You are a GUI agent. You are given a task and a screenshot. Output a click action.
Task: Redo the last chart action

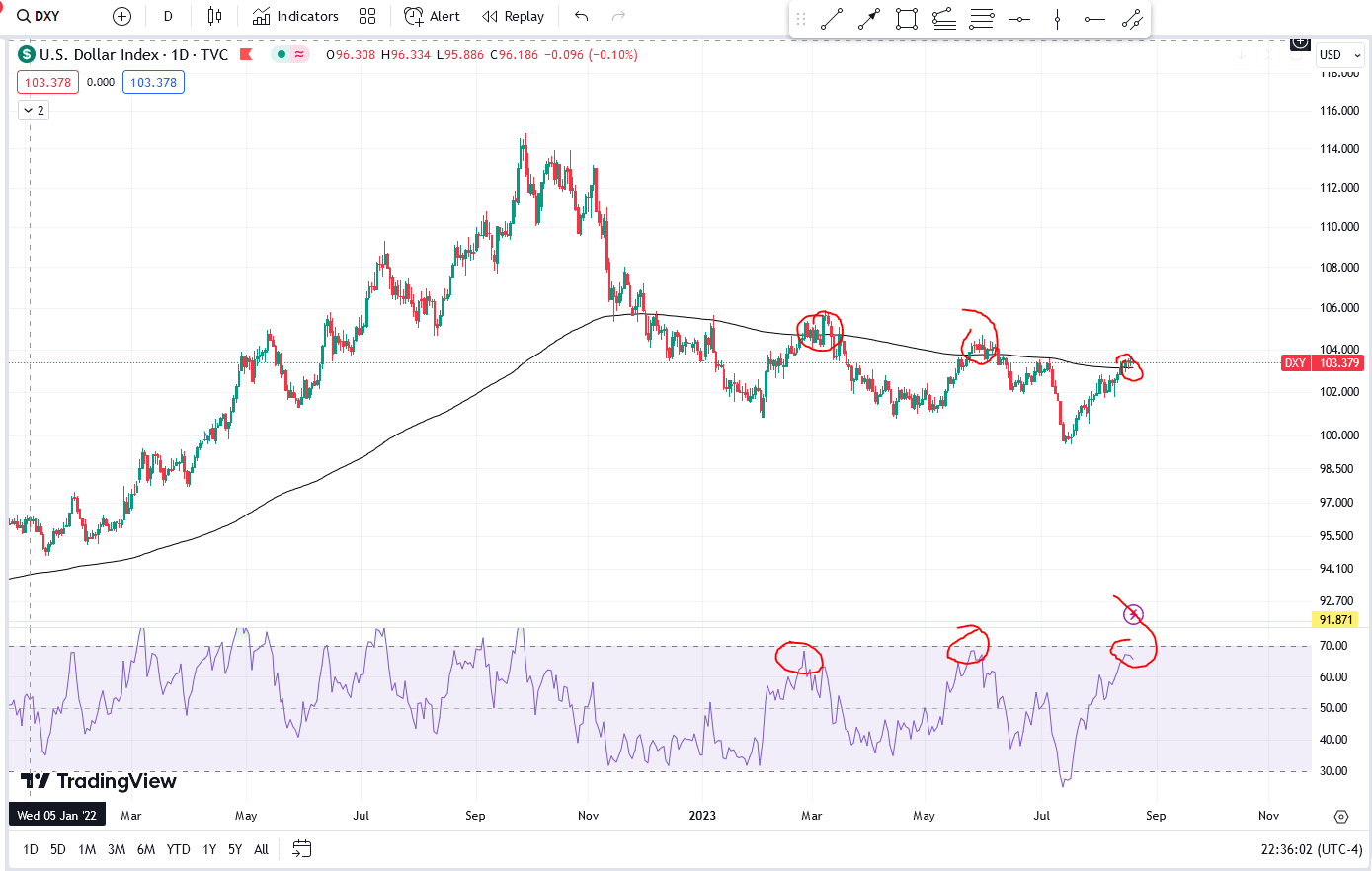click(x=619, y=16)
